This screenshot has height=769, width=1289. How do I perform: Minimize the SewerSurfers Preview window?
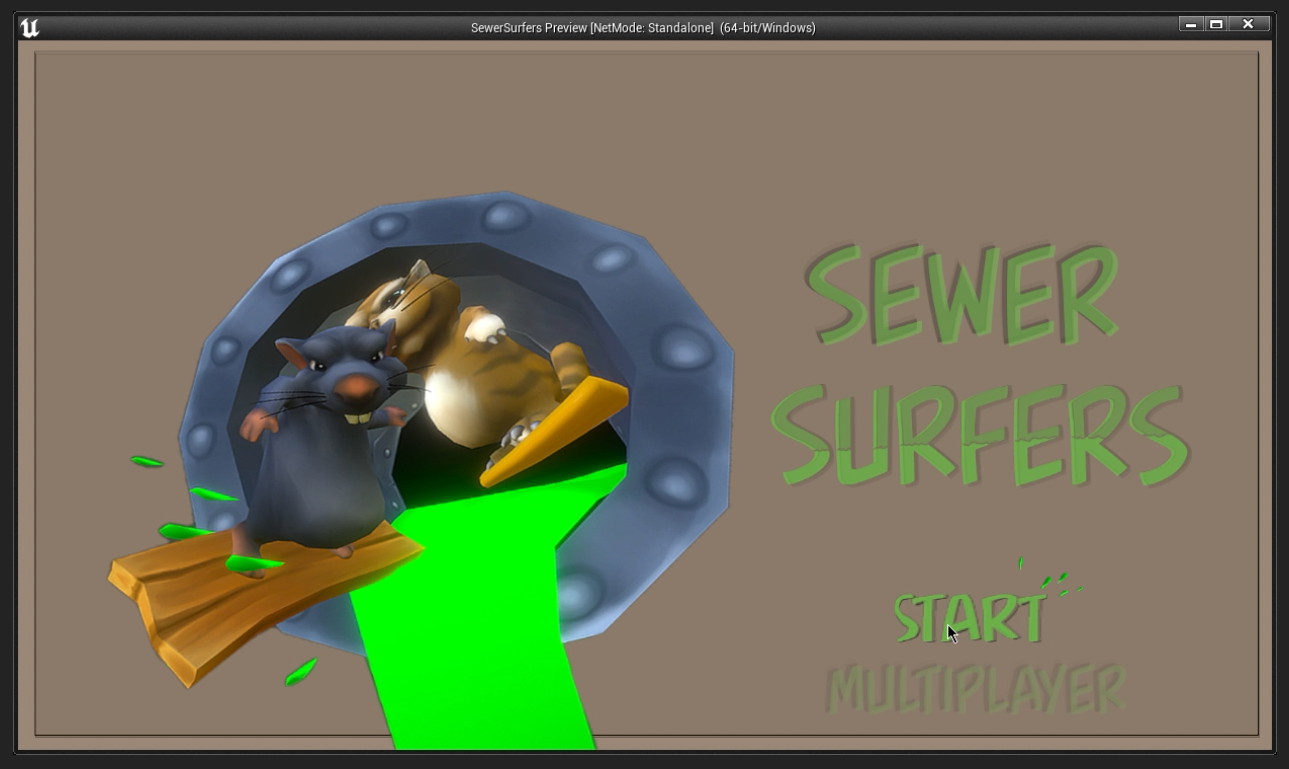(1190, 24)
